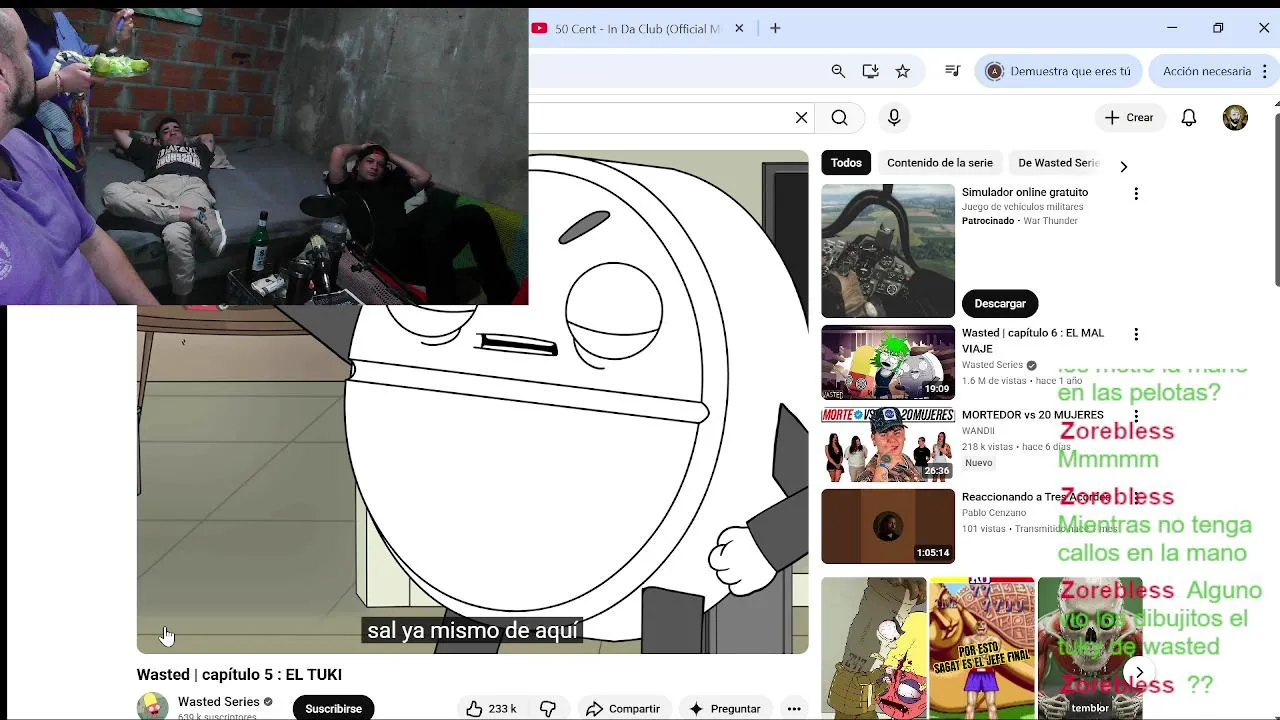Click the 'Reaccionando a Tres Acordes' title
This screenshot has height=720, width=1280.
(x=1035, y=497)
